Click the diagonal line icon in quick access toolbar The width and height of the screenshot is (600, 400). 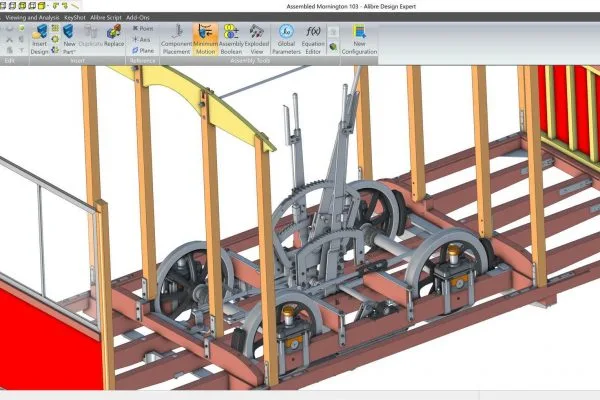[75, 6]
